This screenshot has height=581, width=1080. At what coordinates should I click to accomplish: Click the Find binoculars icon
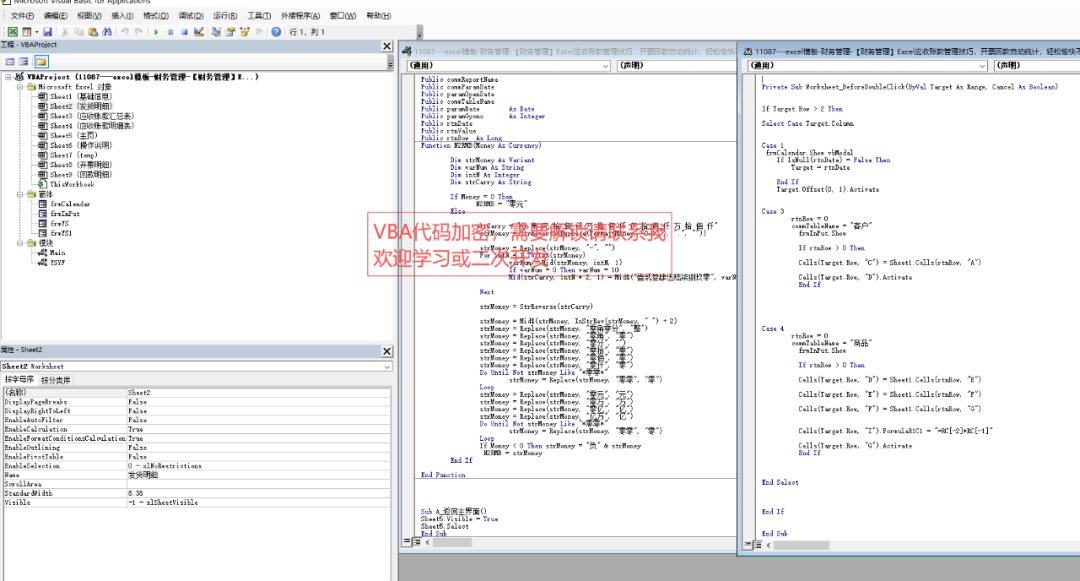tap(109, 32)
